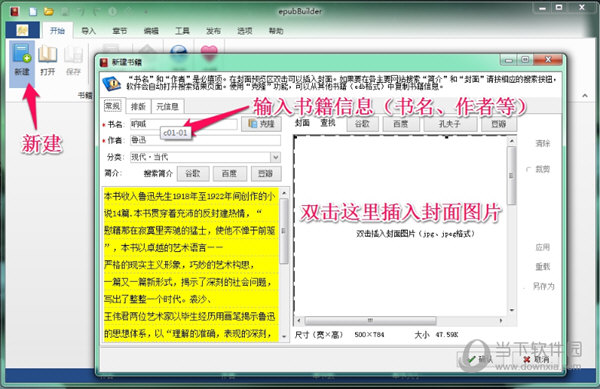This screenshot has height=389, width=600.
Task: Click the 作者 author input field
Action: pos(205,140)
